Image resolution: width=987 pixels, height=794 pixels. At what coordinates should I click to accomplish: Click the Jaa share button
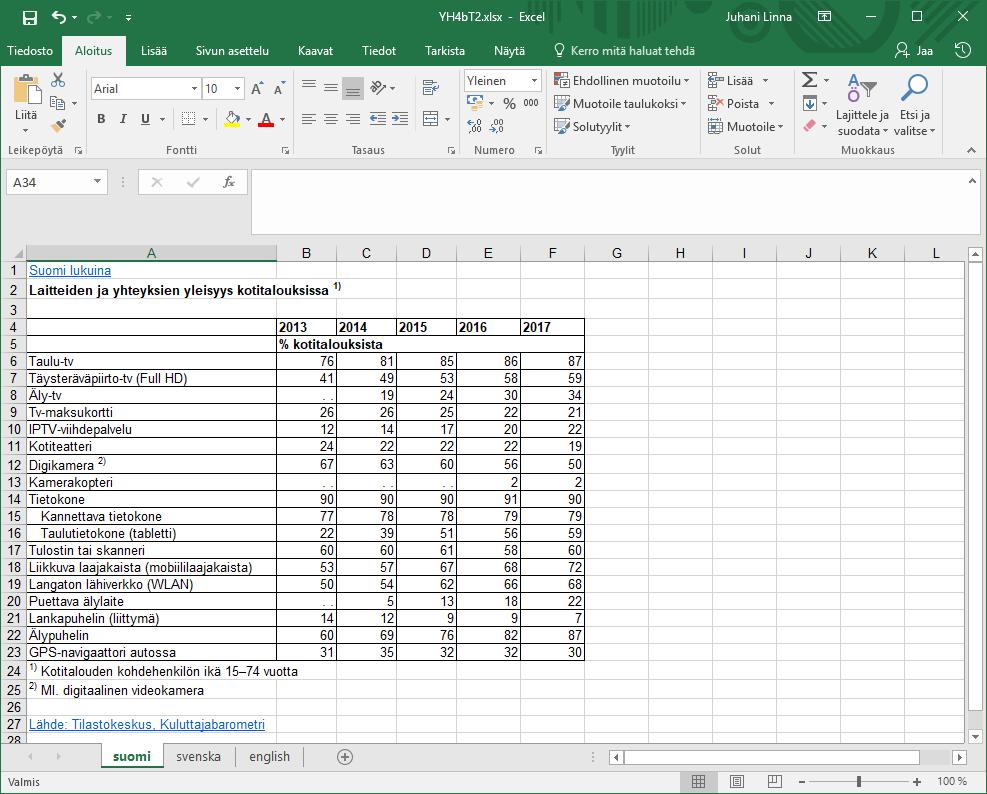(914, 51)
